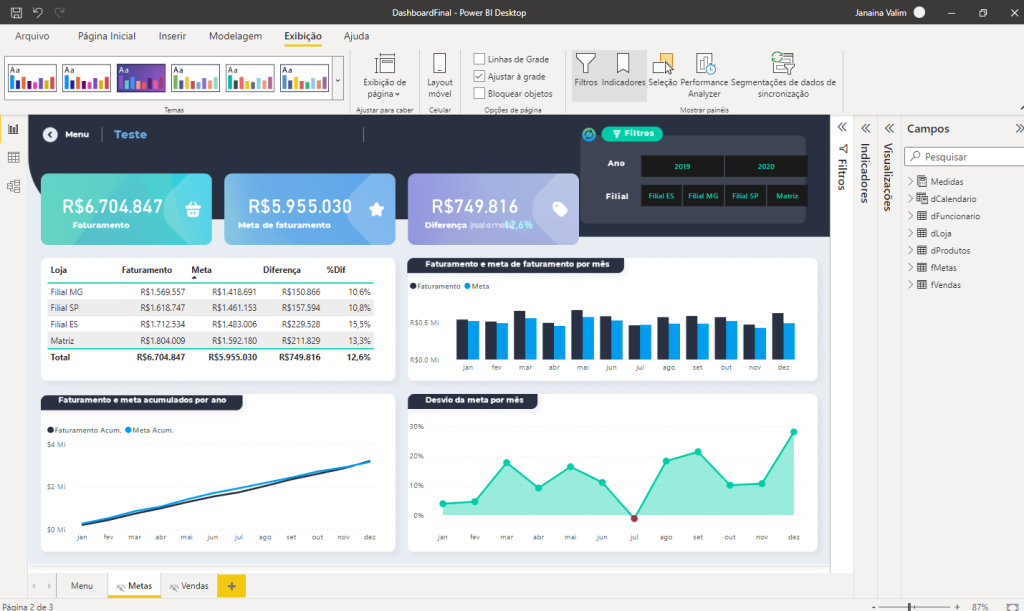The width and height of the screenshot is (1024, 611).
Task: Switch to the Data view icon in left sidebar
Action: pos(14,157)
